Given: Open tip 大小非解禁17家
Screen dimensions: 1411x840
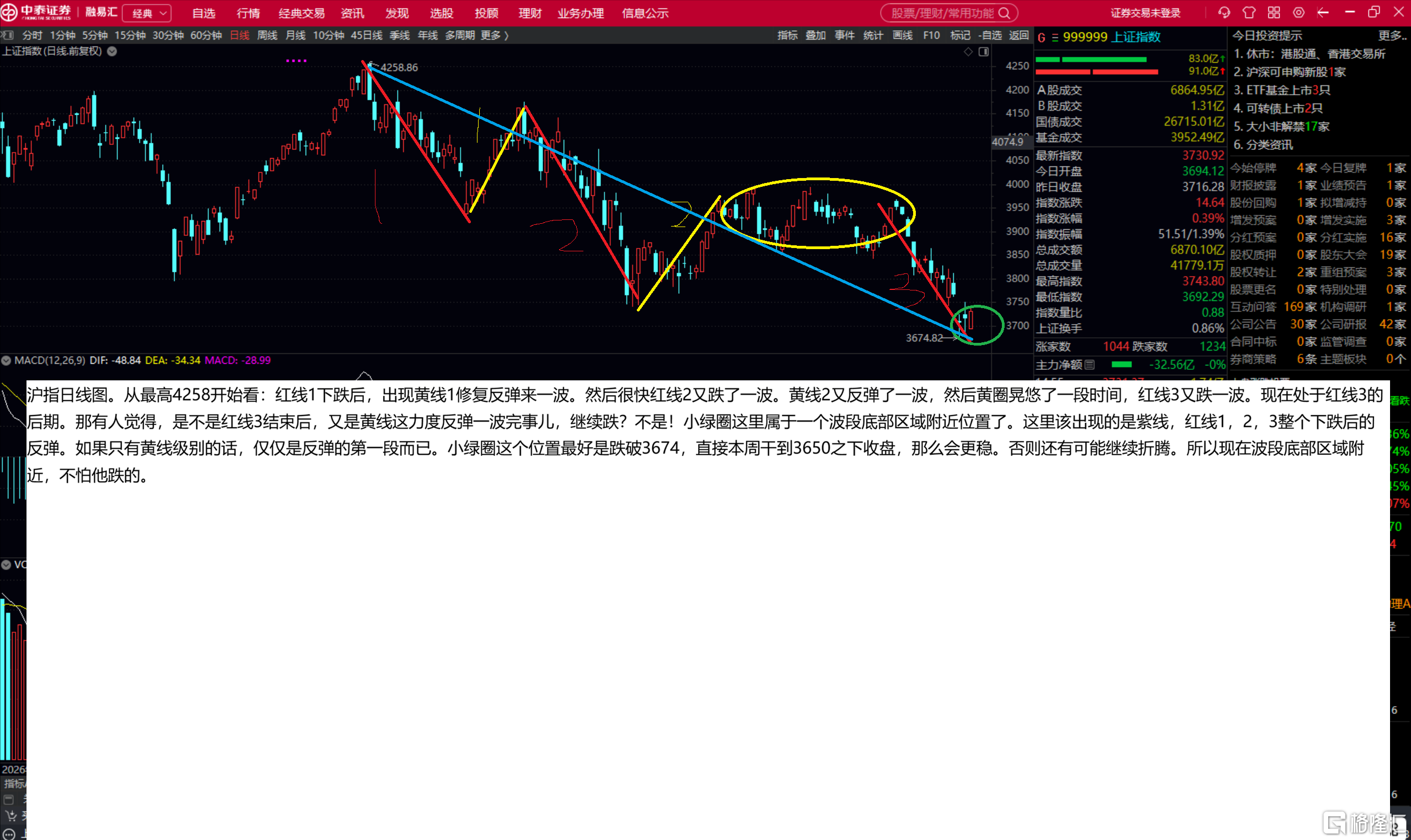Looking at the screenshot, I should click(1281, 126).
